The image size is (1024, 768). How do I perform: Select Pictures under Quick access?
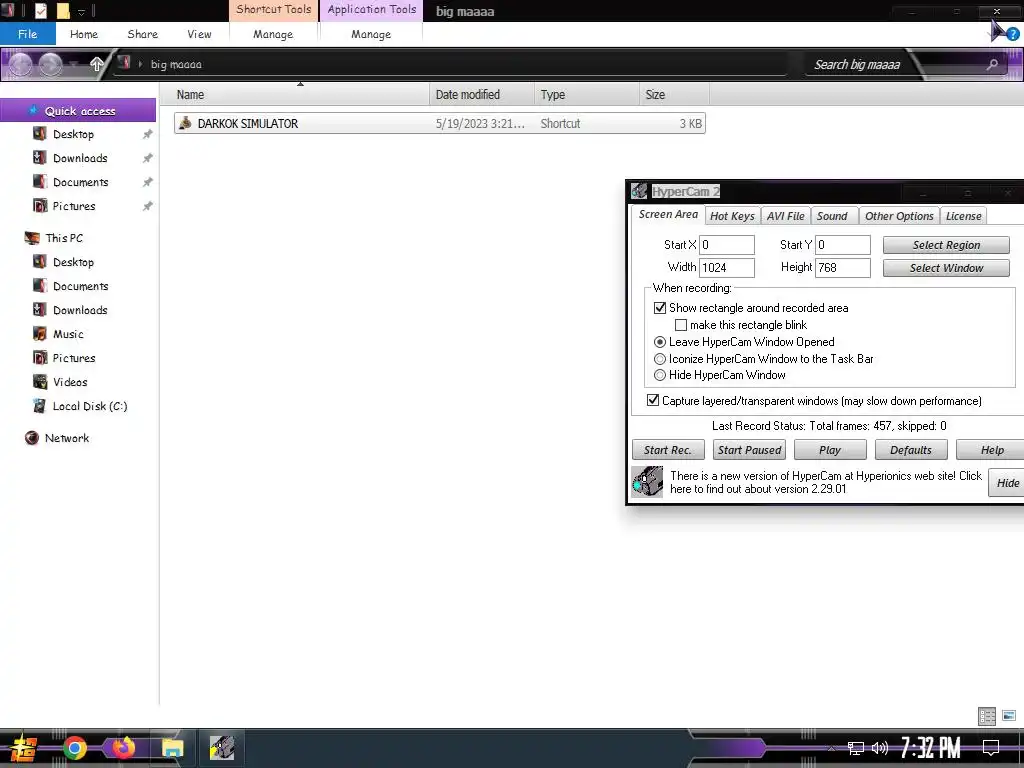(x=74, y=206)
